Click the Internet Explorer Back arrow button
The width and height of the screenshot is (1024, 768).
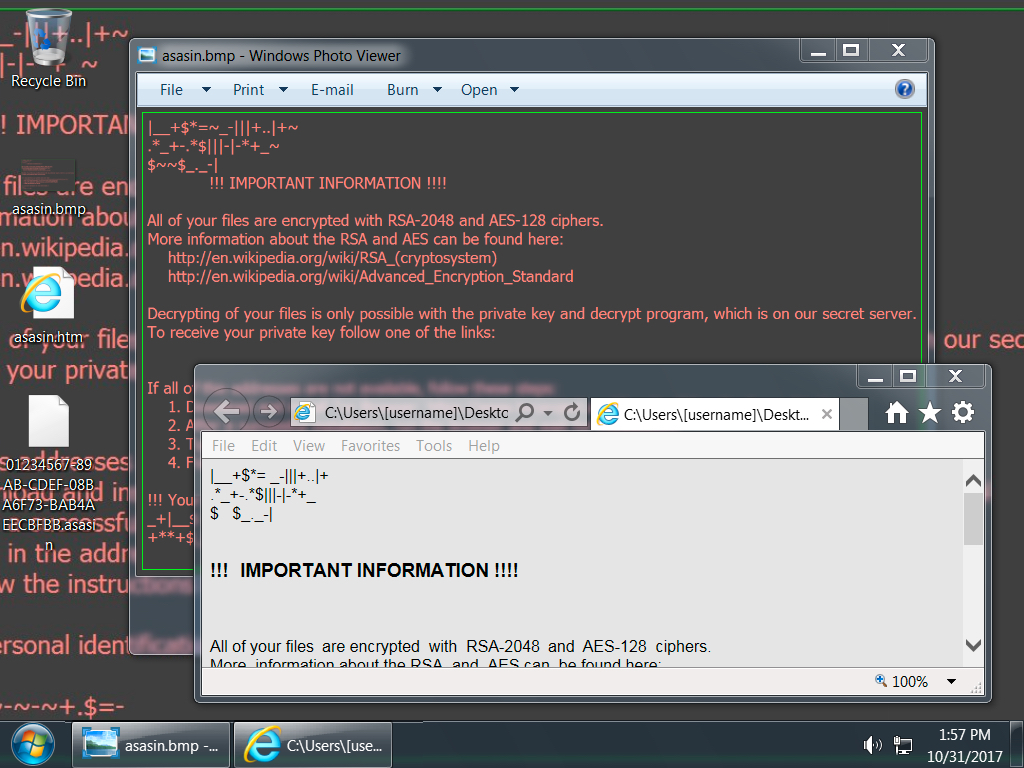pyautogui.click(x=227, y=412)
